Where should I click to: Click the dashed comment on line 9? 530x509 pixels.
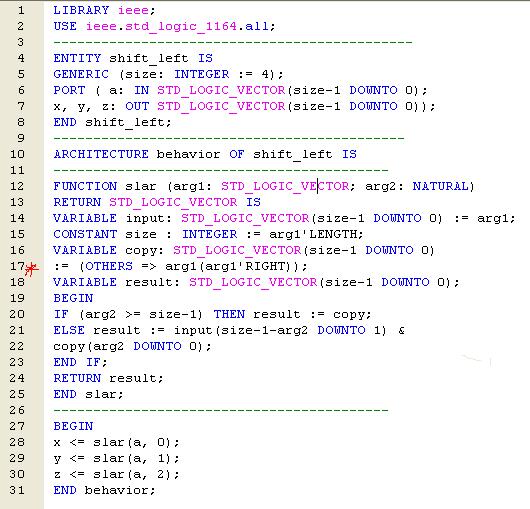pos(229,138)
